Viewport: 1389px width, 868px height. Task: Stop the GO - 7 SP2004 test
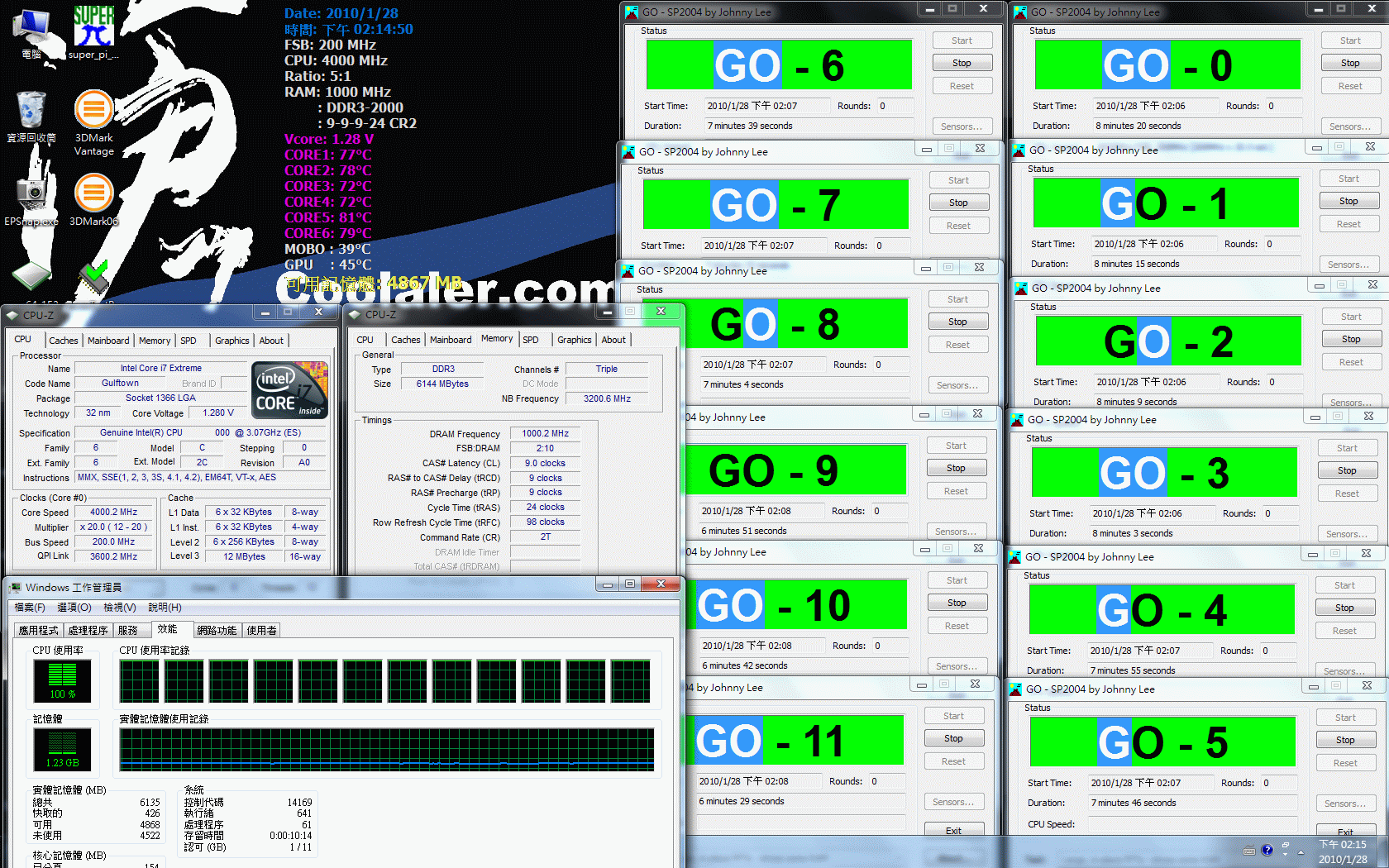(958, 203)
